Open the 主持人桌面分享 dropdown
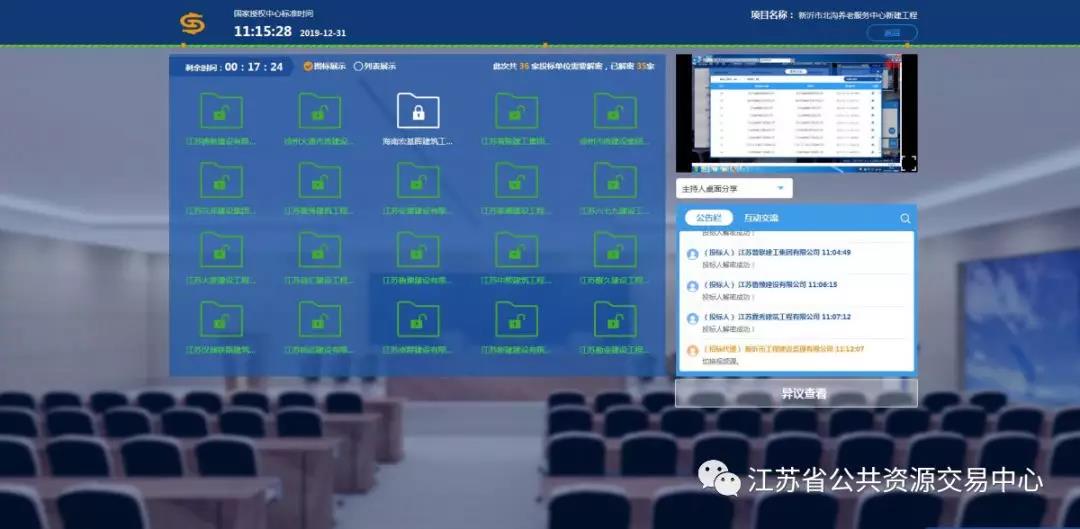The width and height of the screenshot is (1080, 529). 734,189
